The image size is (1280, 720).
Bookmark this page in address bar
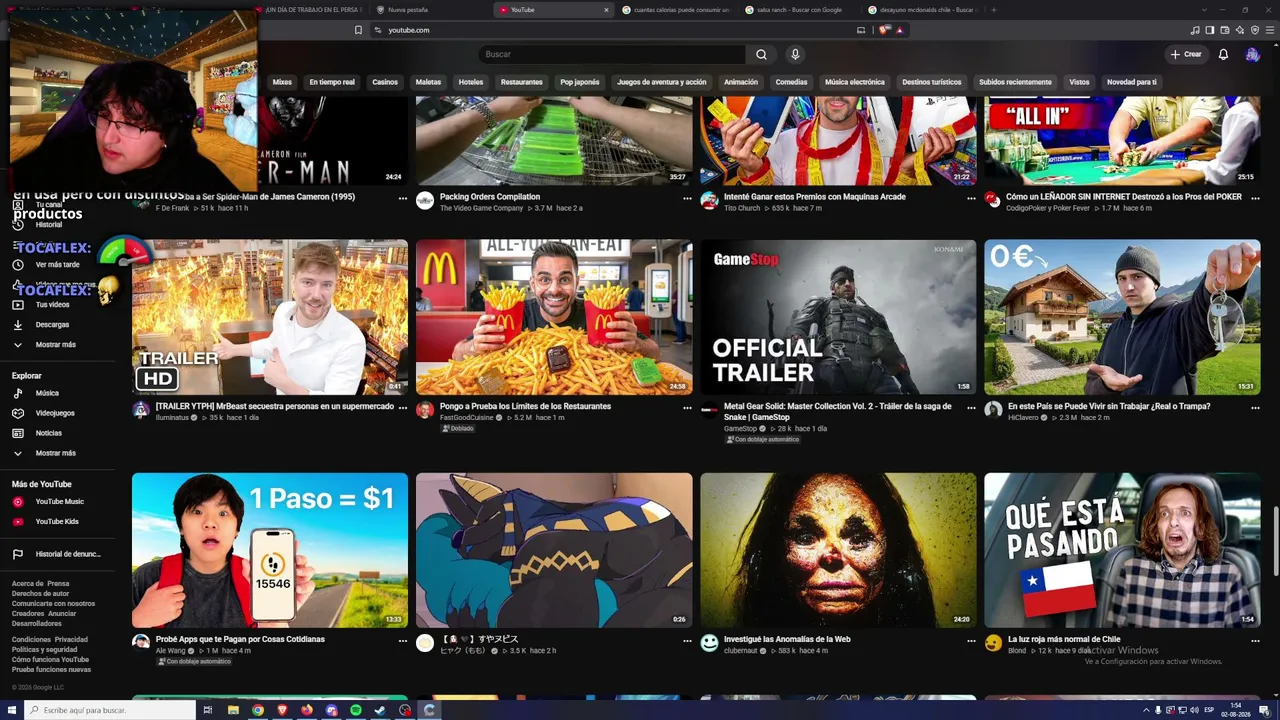click(x=358, y=30)
